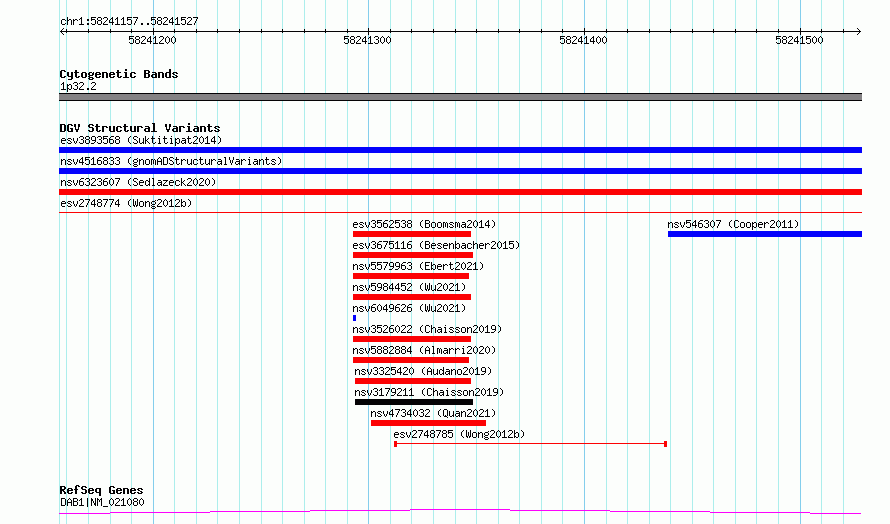This screenshot has width=890, height=524.
Task: Click the thin red span of esv2748785
Action: 531,444
